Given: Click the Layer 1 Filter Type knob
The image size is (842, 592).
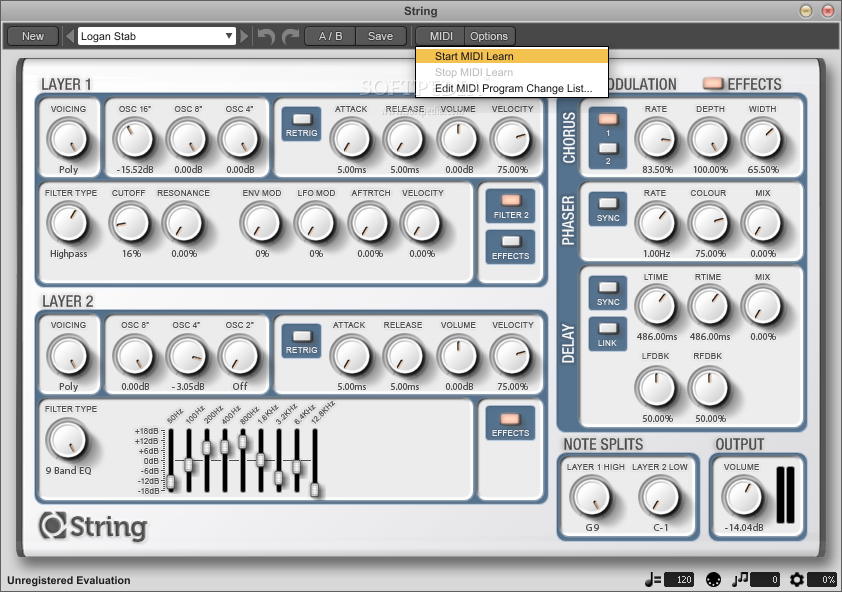Looking at the screenshot, I should pyautogui.click(x=68, y=223).
